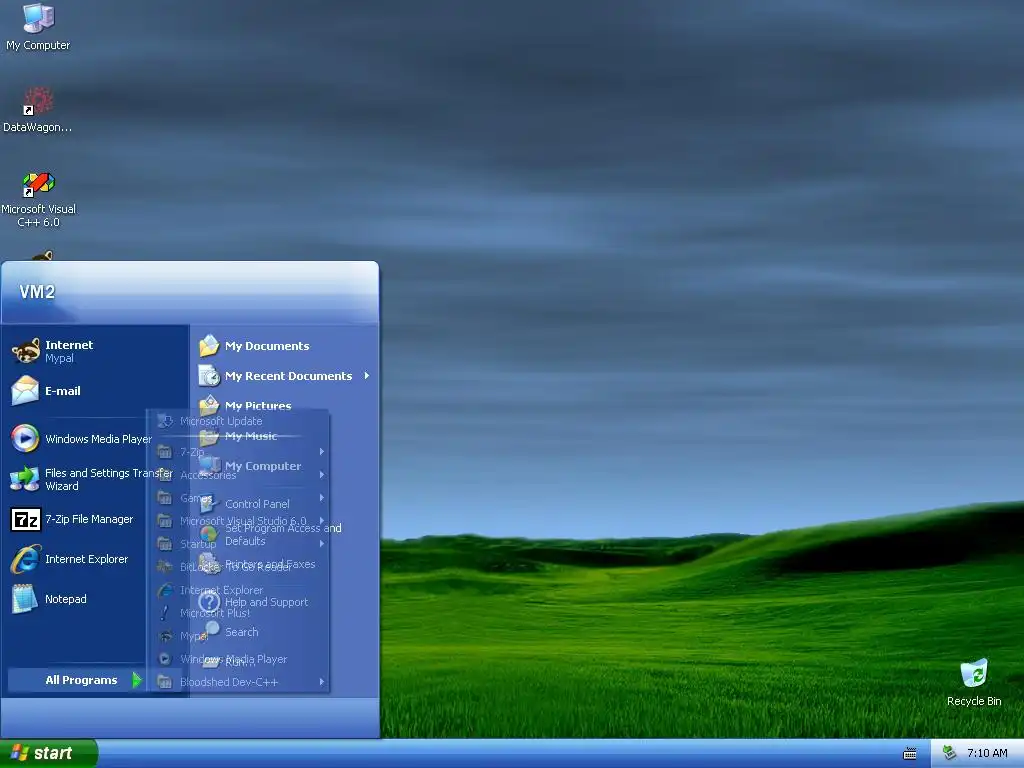Open Files and Settings Transfer Wizard

(x=91, y=479)
